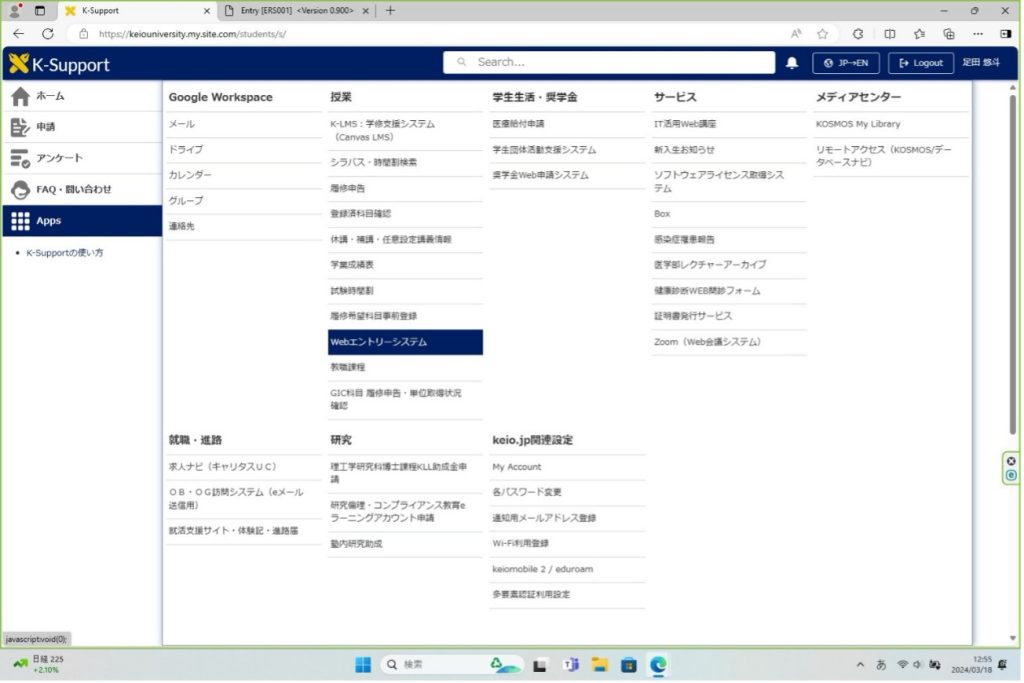Log out using the Logout button

[920, 63]
